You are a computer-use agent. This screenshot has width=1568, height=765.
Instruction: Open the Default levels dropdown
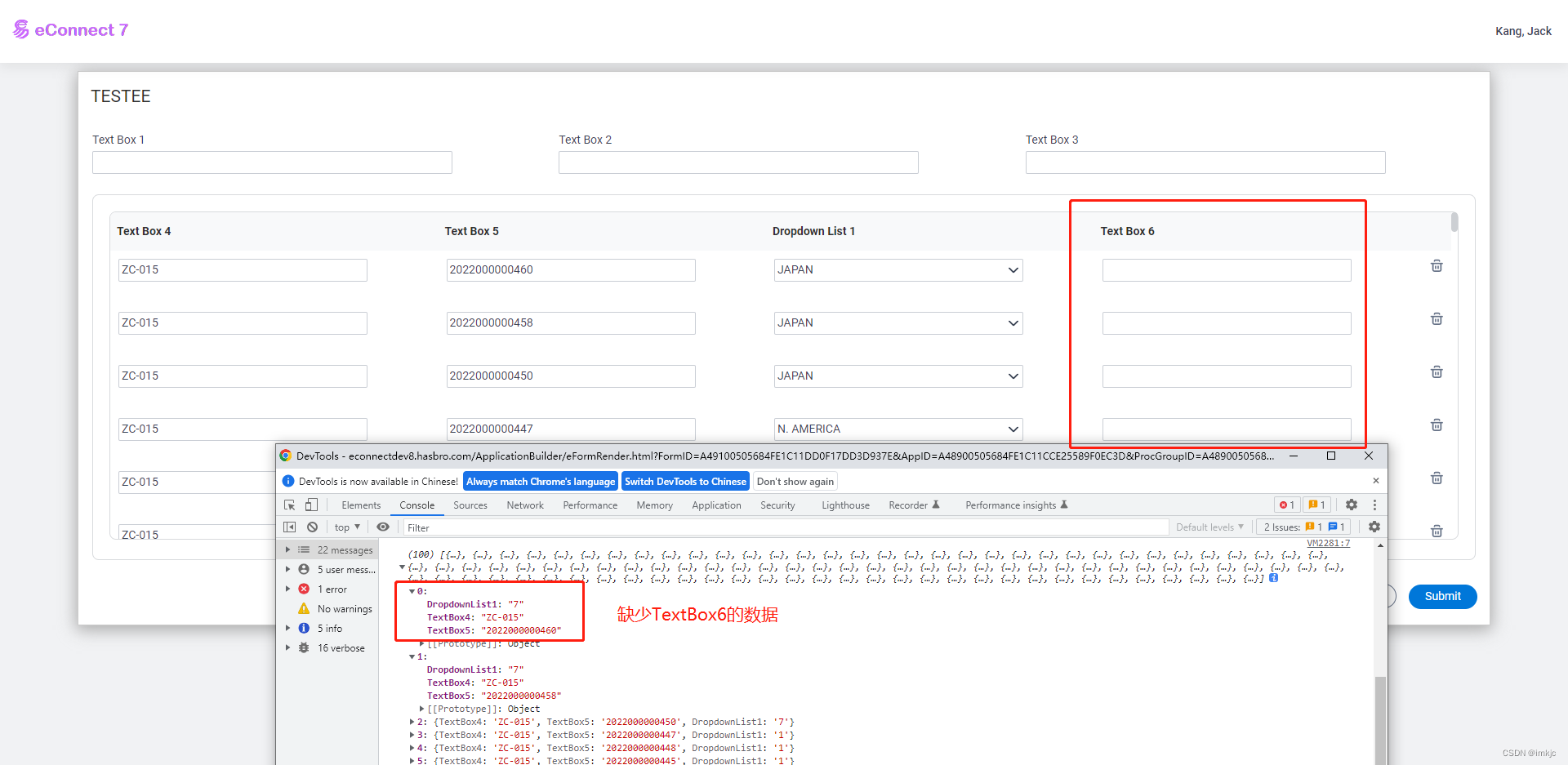[x=1209, y=527]
